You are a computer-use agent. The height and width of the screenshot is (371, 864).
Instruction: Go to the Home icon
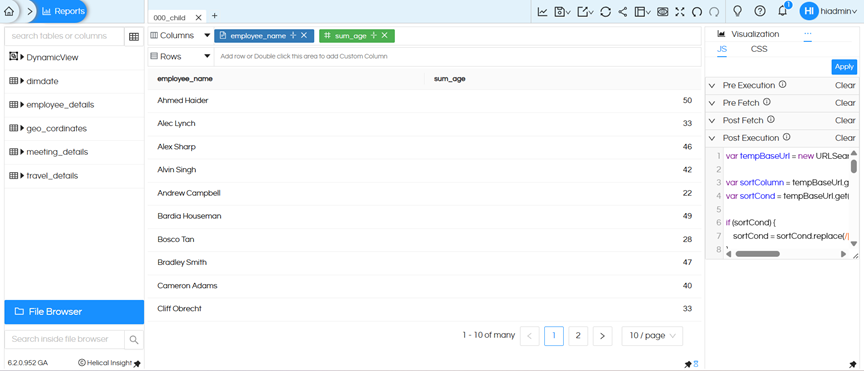click(8, 11)
